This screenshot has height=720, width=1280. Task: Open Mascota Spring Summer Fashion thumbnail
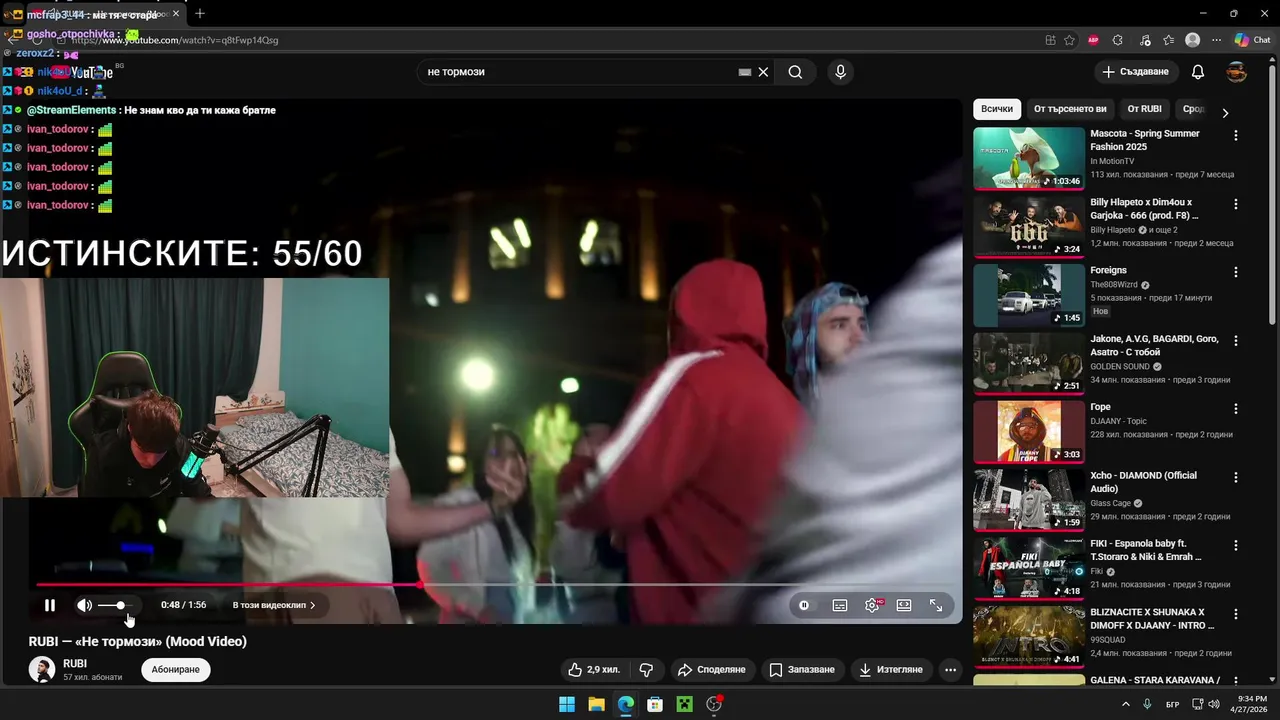[1029, 158]
